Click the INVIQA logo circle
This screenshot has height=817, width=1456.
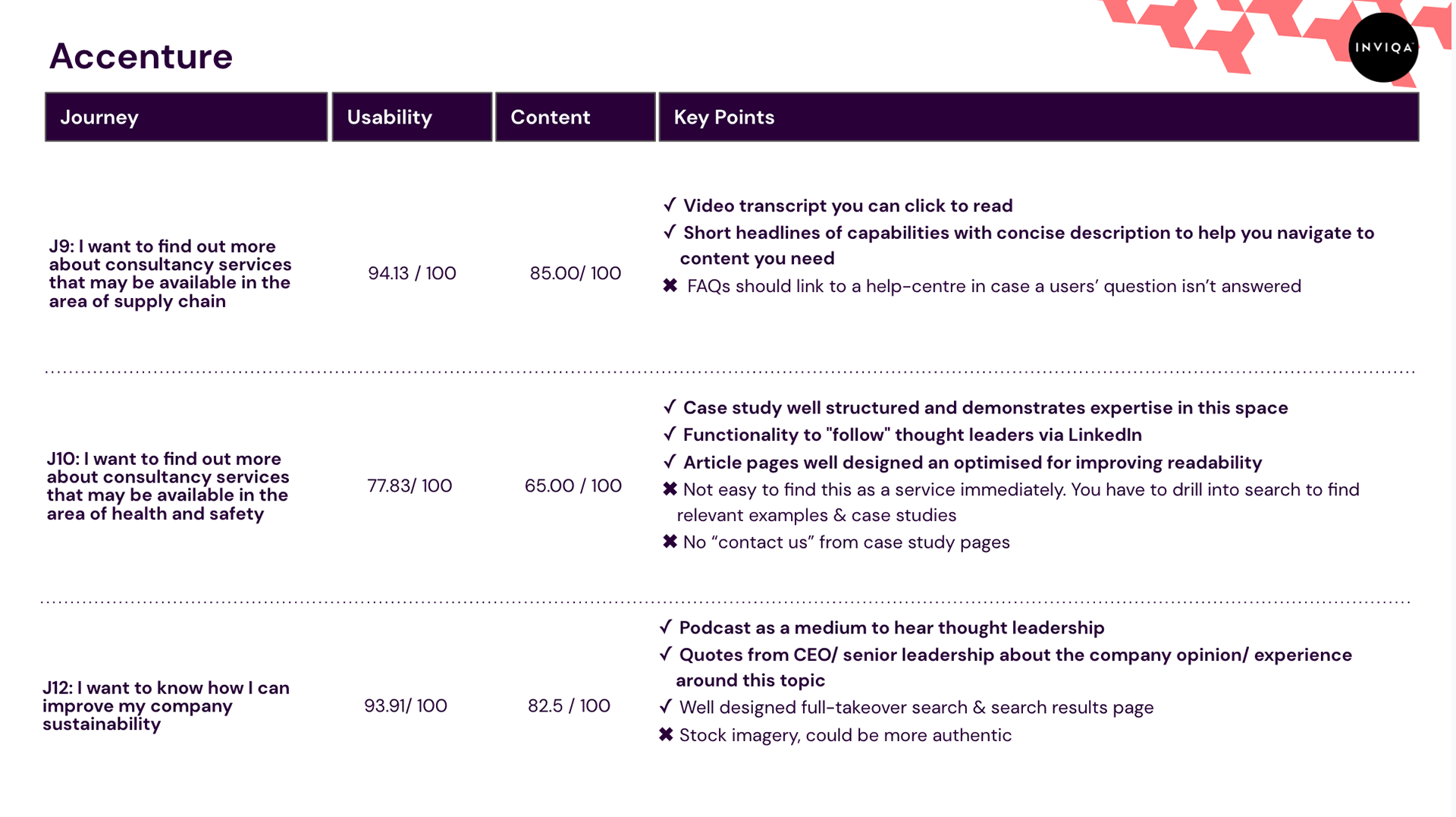pos(1383,47)
